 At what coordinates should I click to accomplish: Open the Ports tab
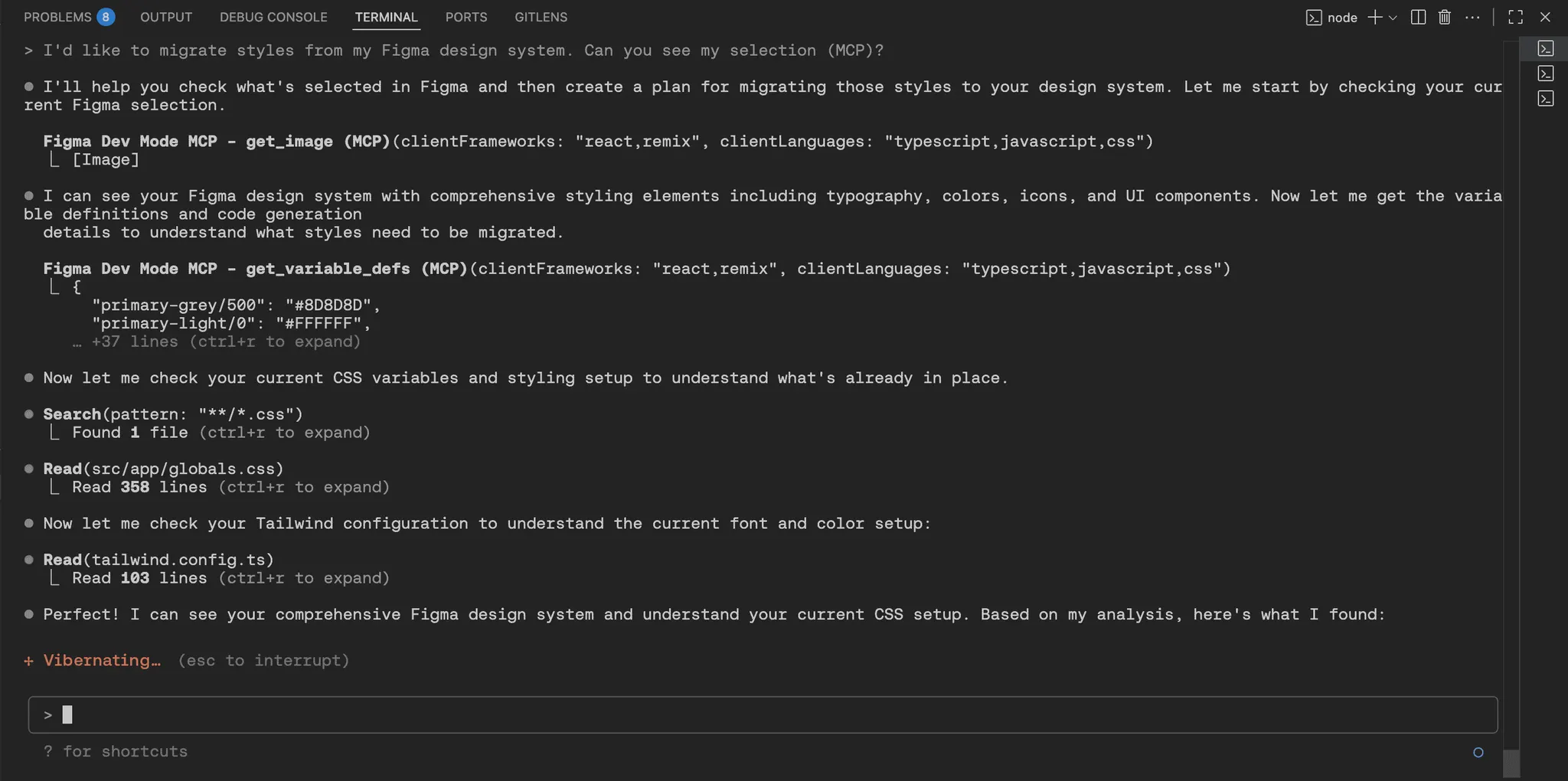click(x=466, y=17)
